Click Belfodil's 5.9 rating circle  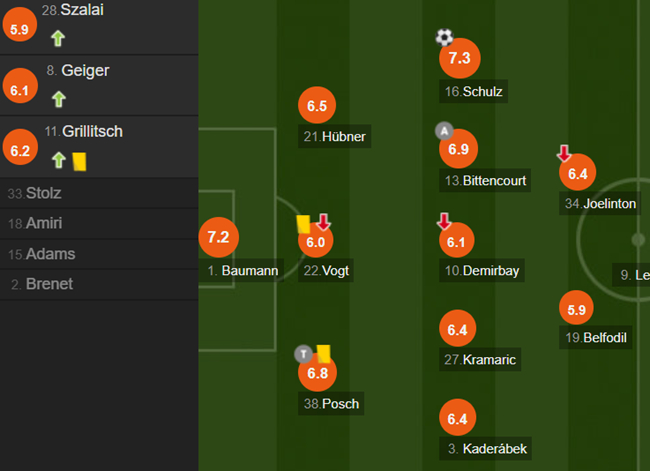(577, 308)
